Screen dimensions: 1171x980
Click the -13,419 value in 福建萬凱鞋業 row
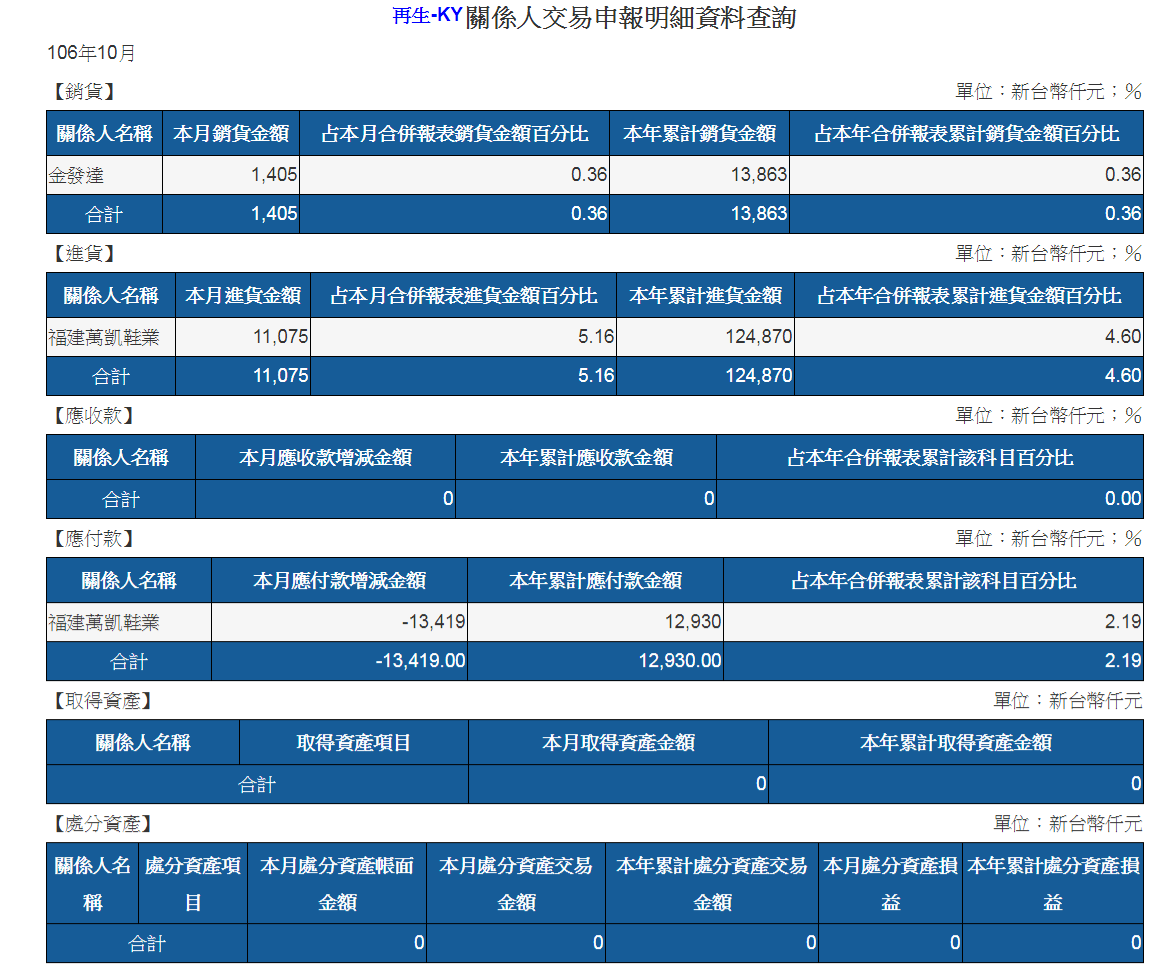coord(433,622)
